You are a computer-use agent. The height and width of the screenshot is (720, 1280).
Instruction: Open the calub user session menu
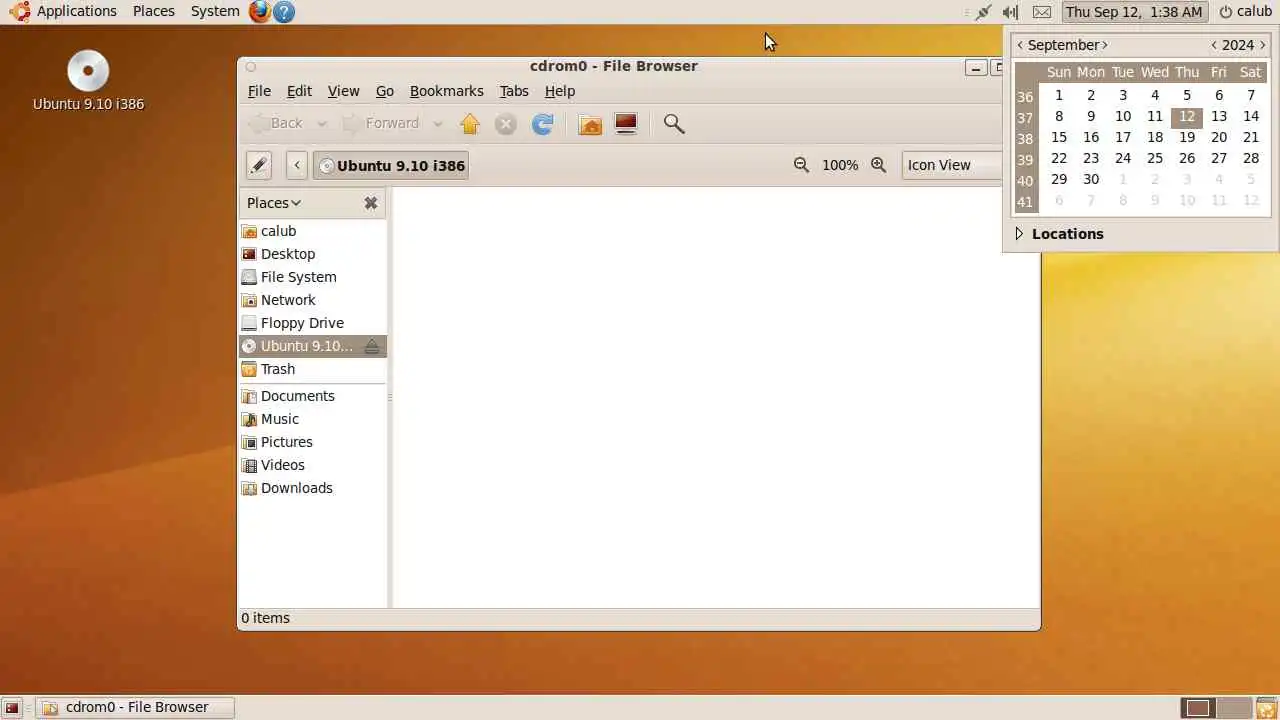pyautogui.click(x=1245, y=12)
